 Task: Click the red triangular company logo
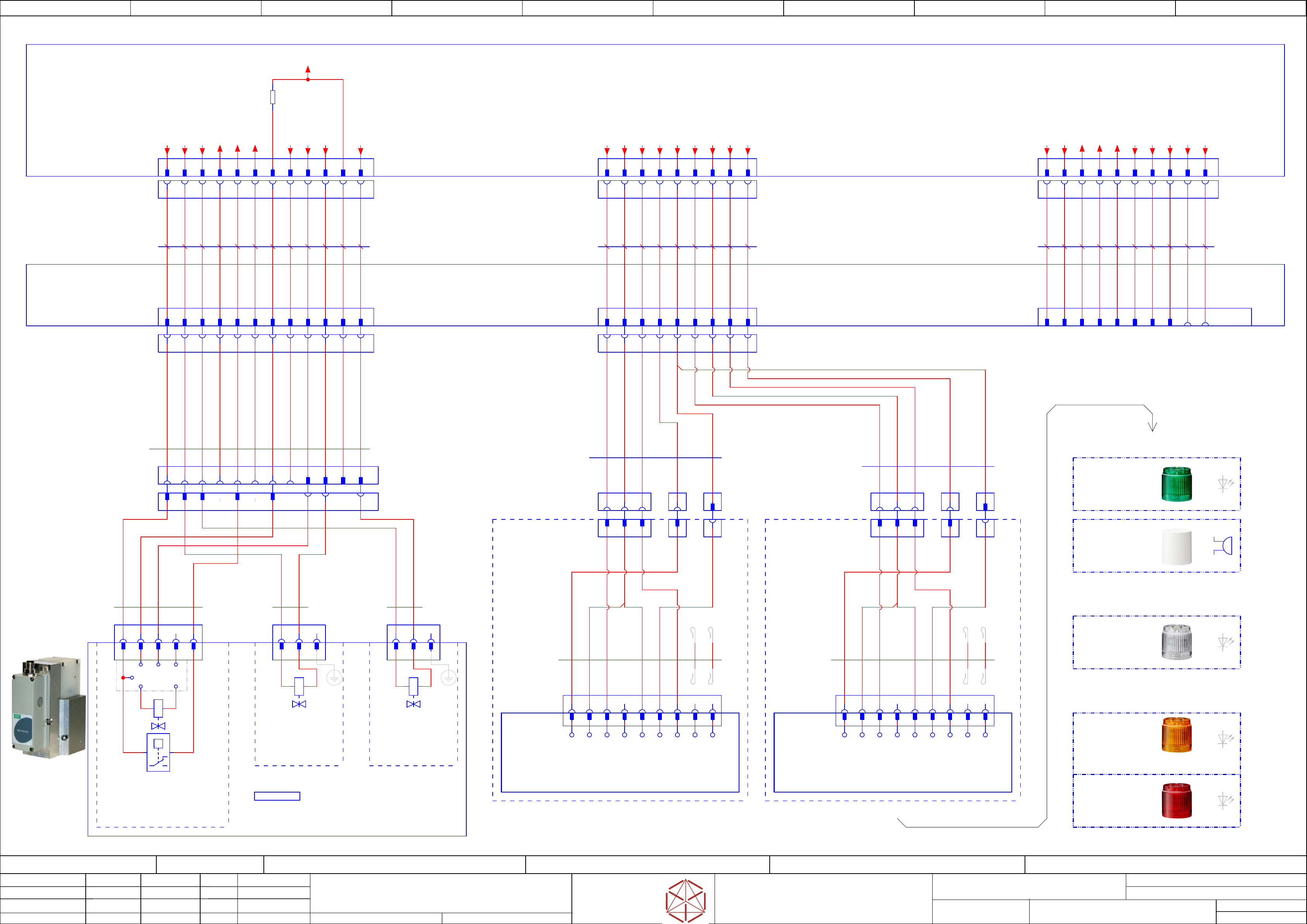[686, 901]
